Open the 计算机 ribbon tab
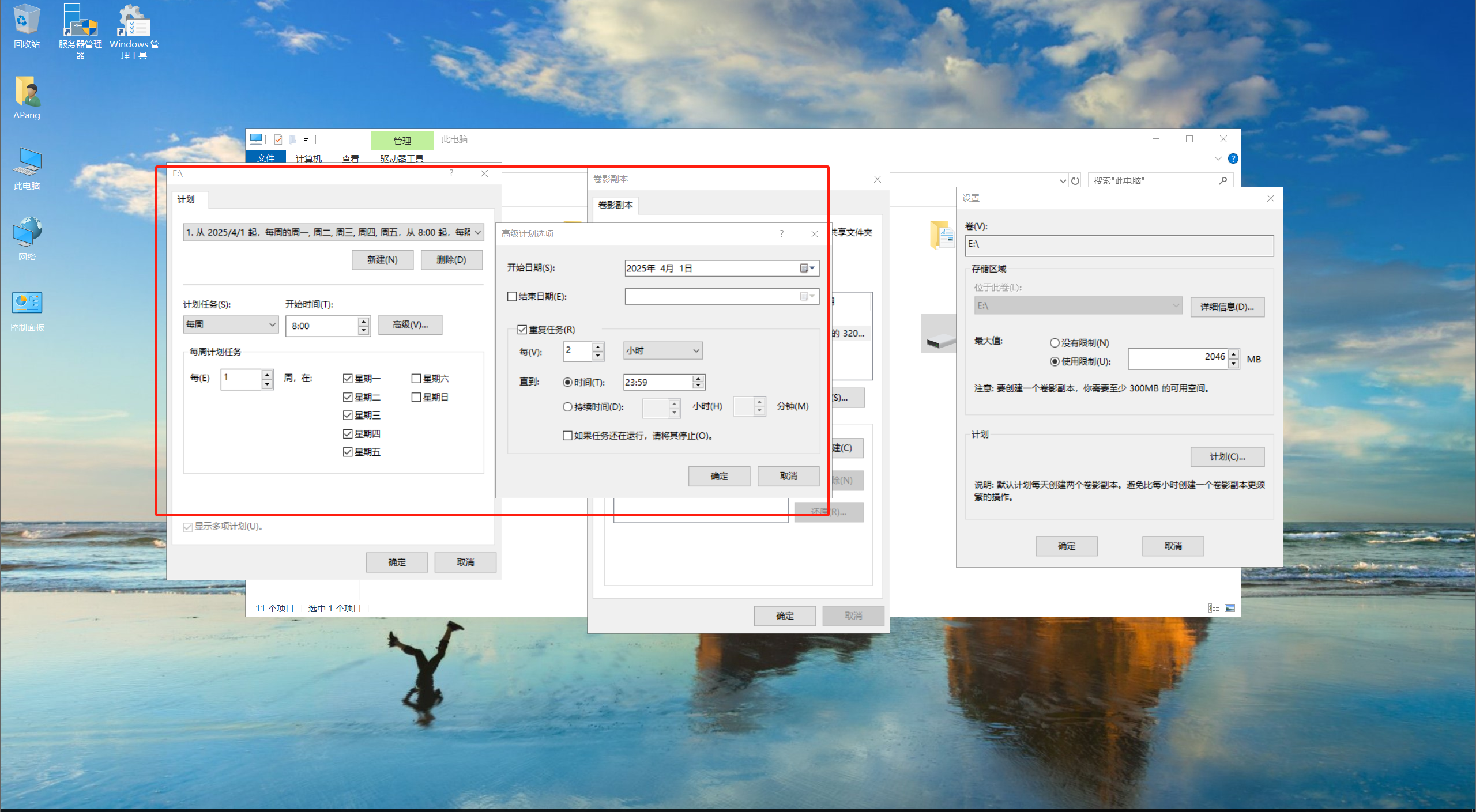Viewport: 1476px width, 812px height. pos(308,158)
